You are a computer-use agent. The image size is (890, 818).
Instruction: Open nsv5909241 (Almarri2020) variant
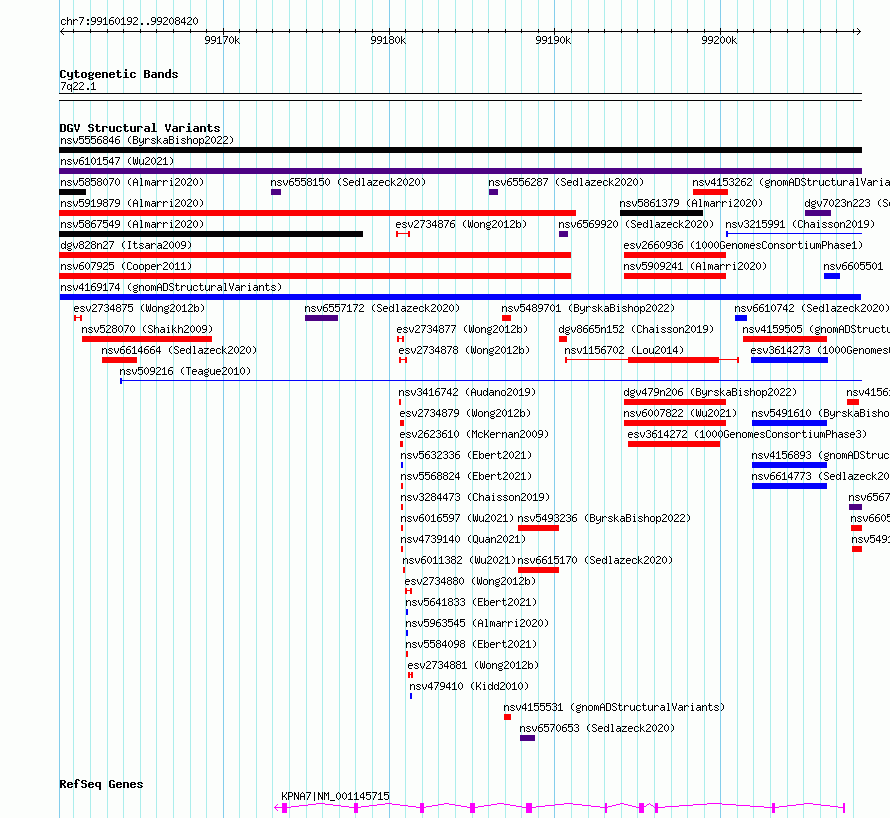[695, 266]
